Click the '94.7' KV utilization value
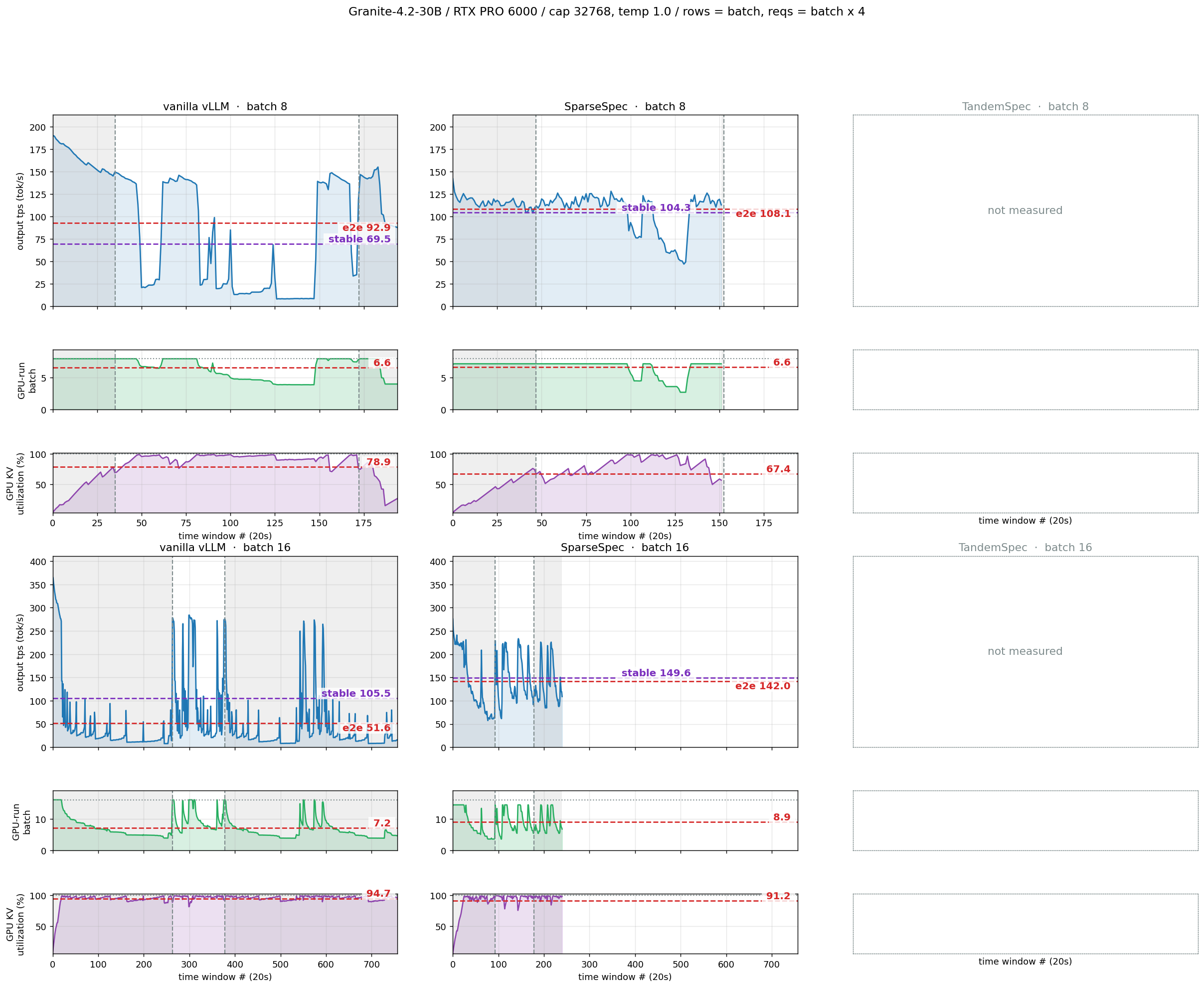1204x988 pixels. [378, 894]
